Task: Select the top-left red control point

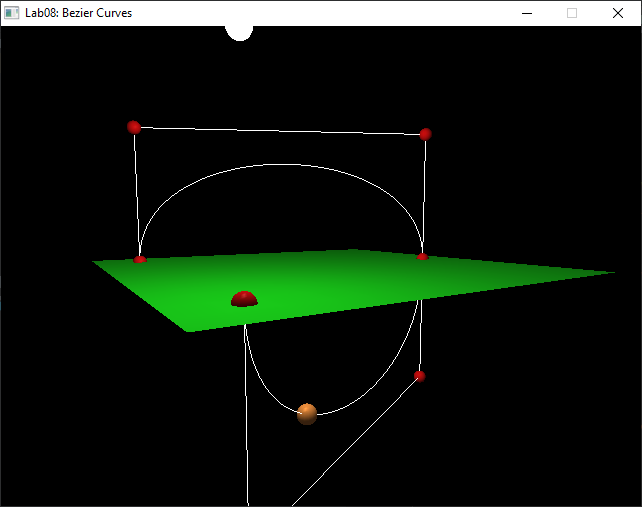Action: 134,127
